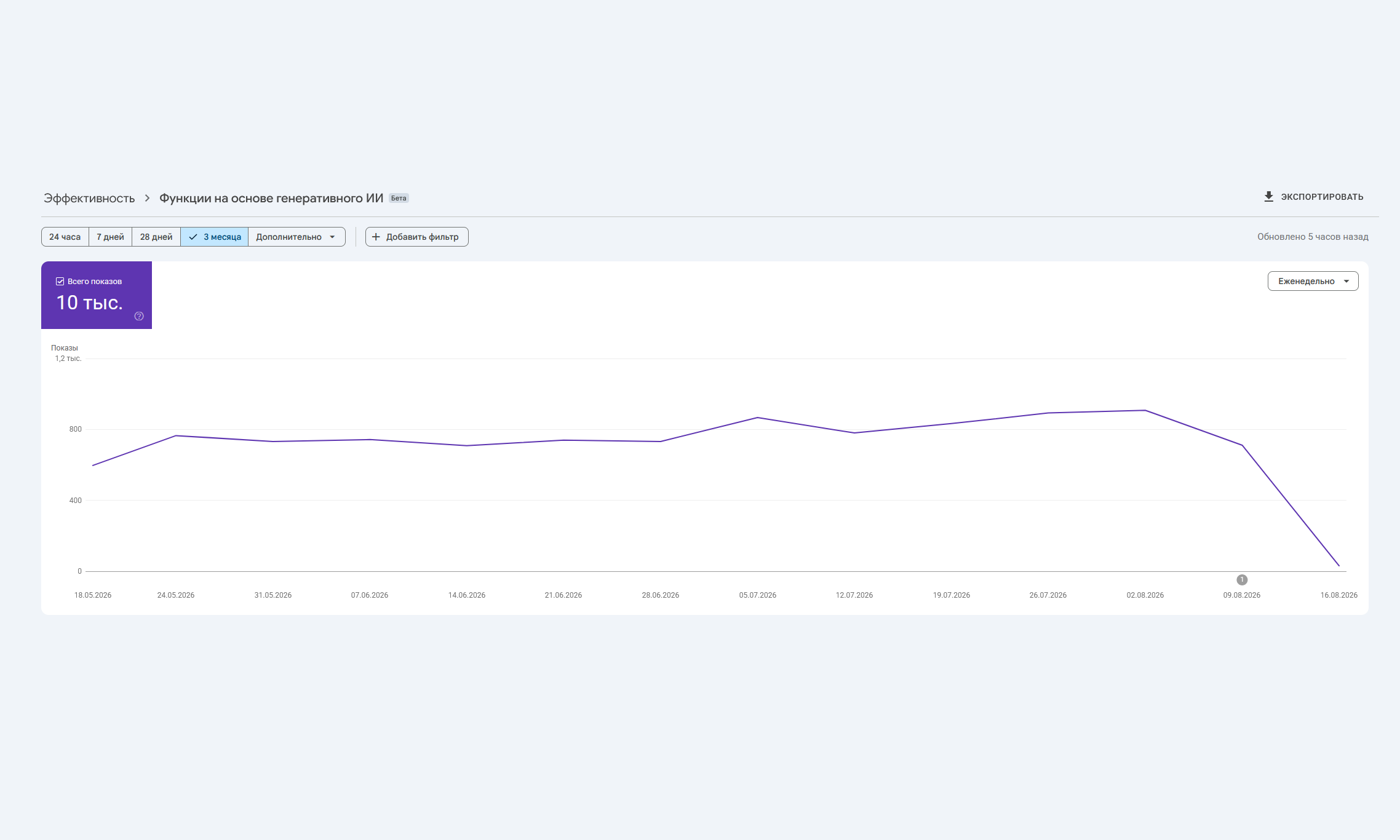Open the help question-mark icon in impressions card
1400x840 pixels.
139,316
